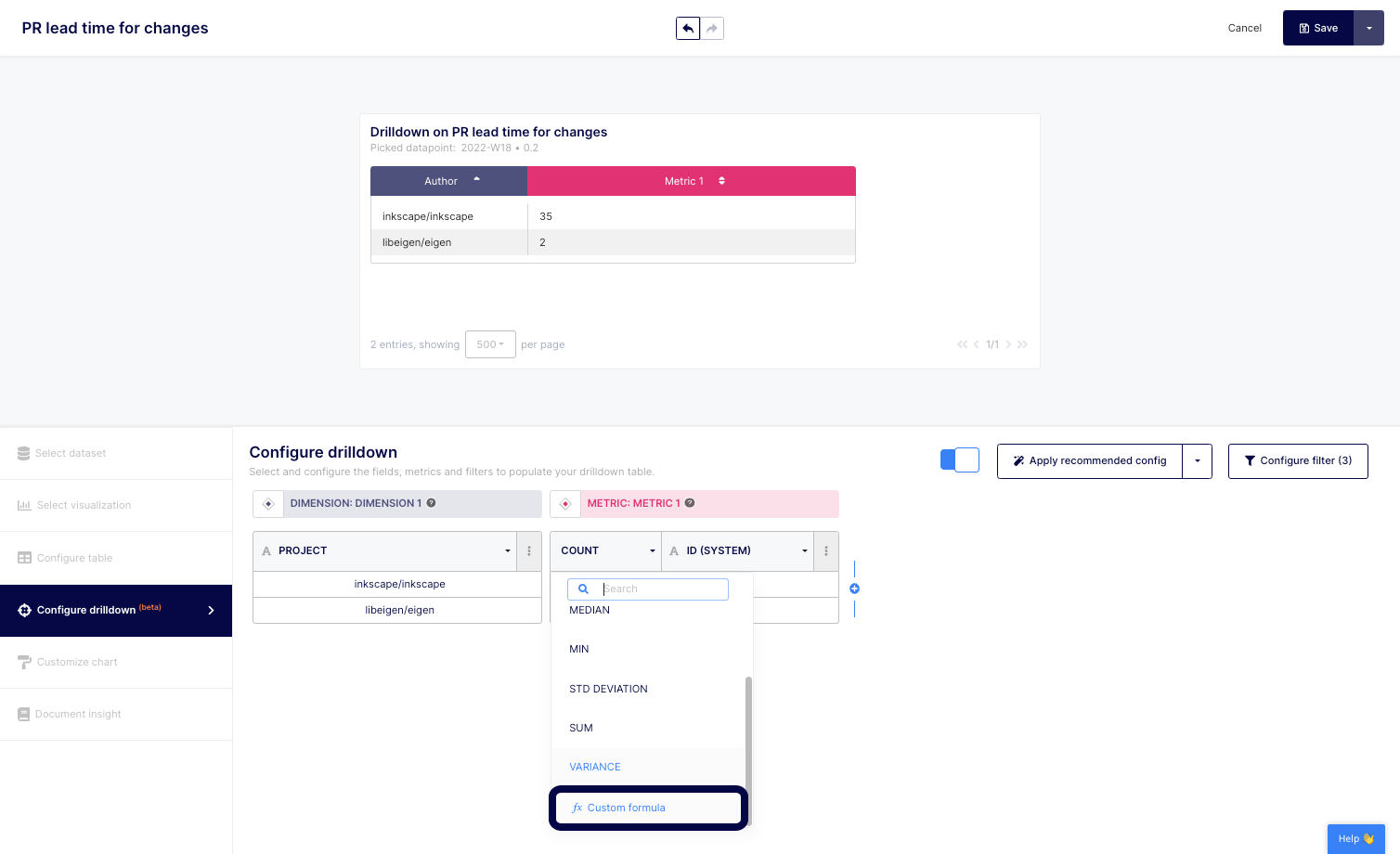Click the Configure filter (3) button
Viewport: 1400px width, 854px height.
click(x=1297, y=461)
